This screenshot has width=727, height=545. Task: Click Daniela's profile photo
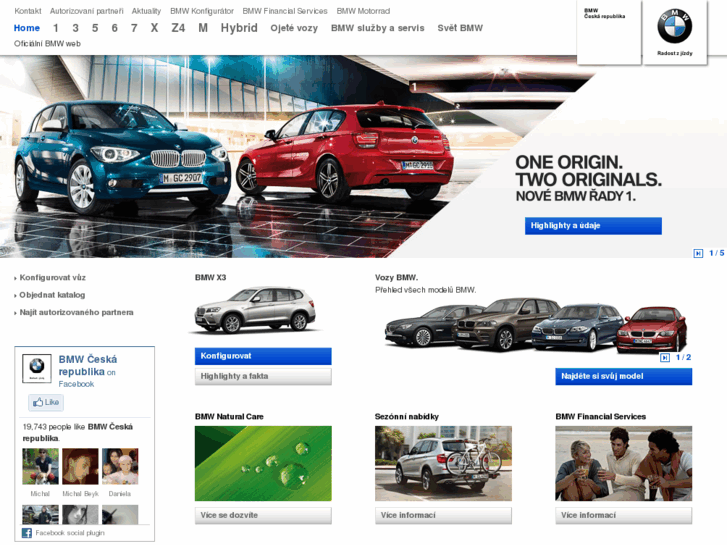click(x=120, y=466)
